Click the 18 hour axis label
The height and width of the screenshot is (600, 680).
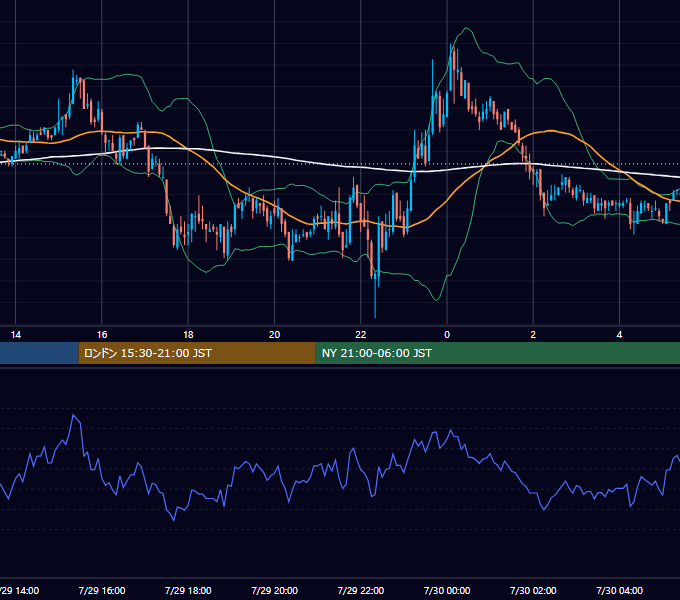[x=188, y=335]
